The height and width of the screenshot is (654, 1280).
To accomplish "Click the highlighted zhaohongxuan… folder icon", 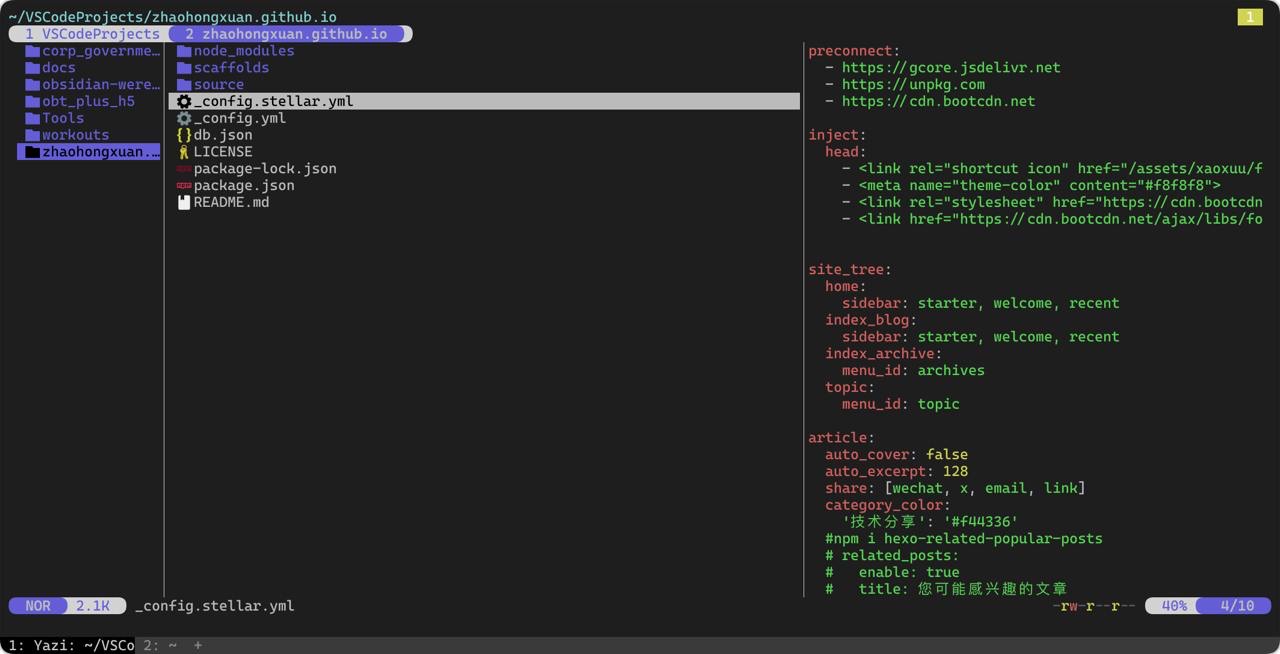I will coord(32,152).
